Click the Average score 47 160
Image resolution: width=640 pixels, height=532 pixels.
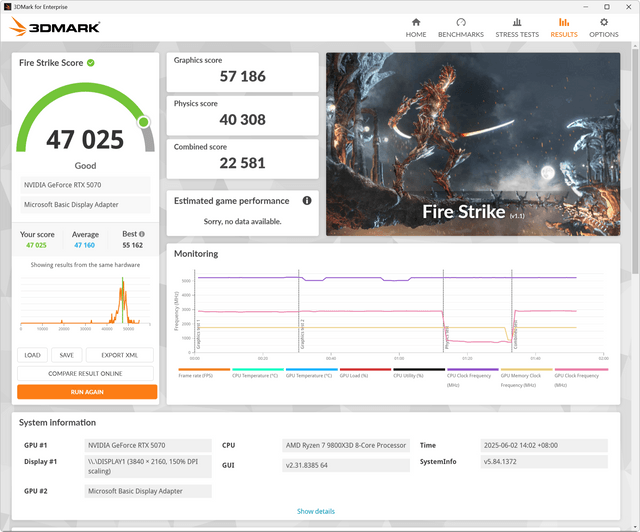[84, 245]
